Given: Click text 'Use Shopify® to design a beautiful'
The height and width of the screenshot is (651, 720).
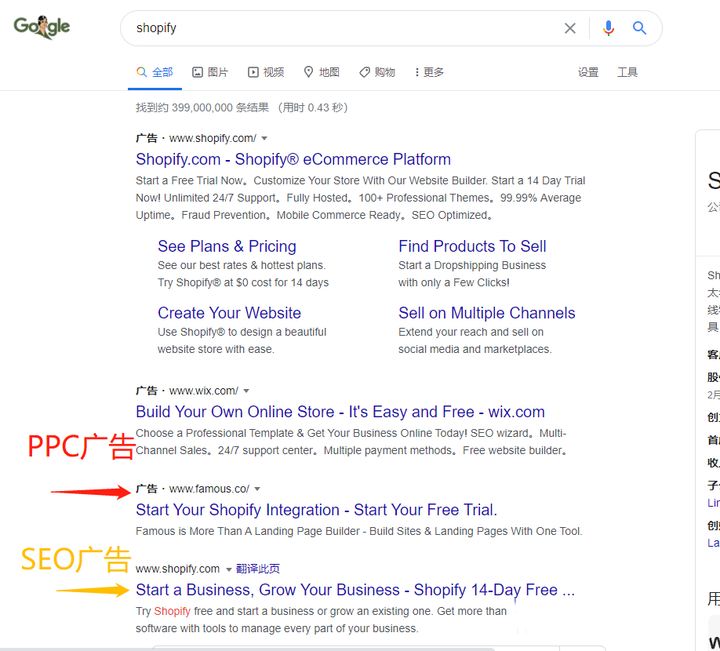Looking at the screenshot, I should click(242, 332).
